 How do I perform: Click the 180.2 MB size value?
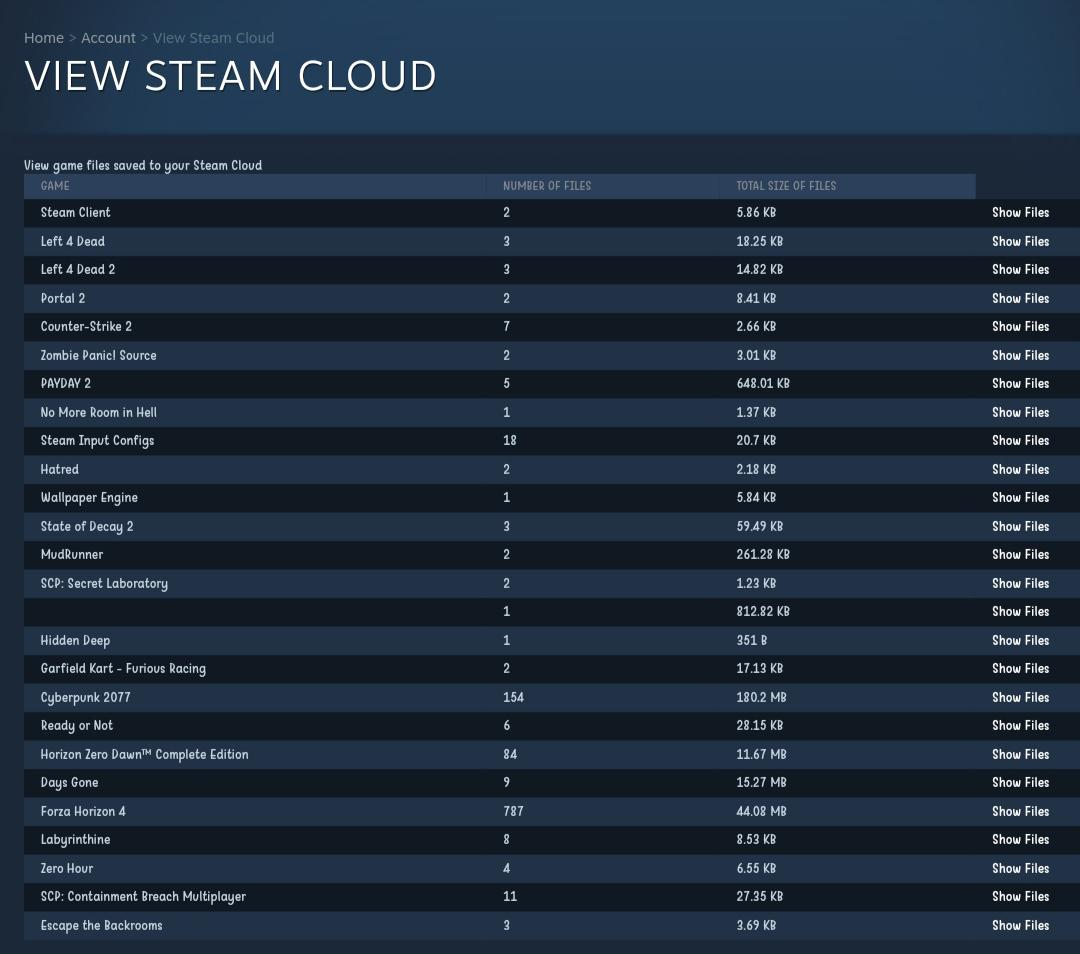click(761, 698)
